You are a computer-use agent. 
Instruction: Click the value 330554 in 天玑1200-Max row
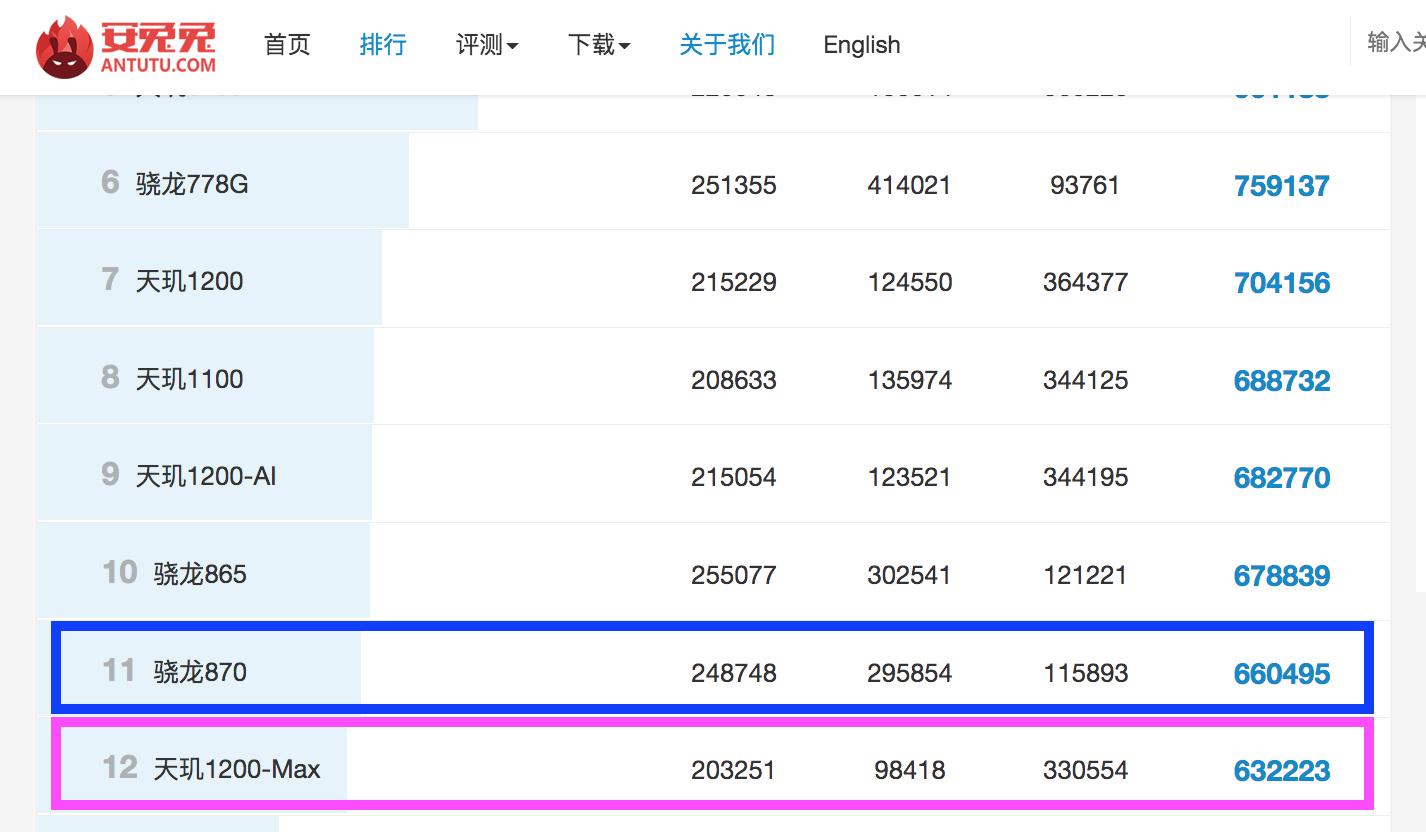tap(1086, 770)
